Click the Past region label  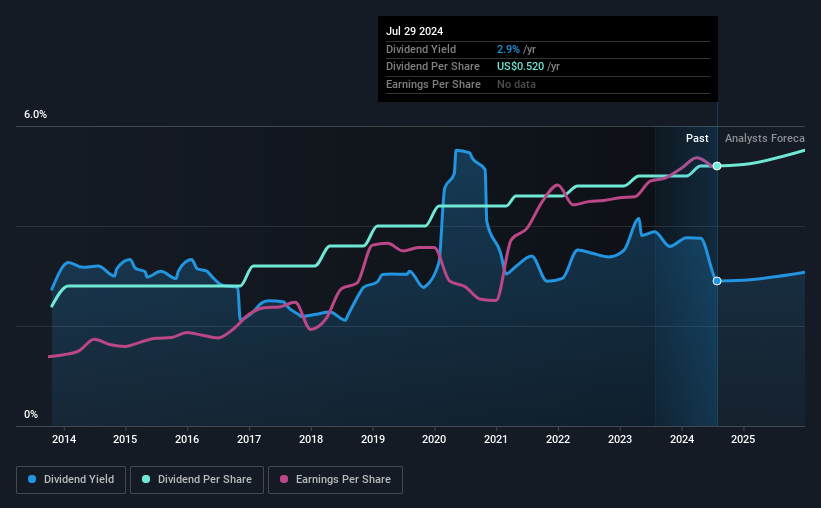697,138
